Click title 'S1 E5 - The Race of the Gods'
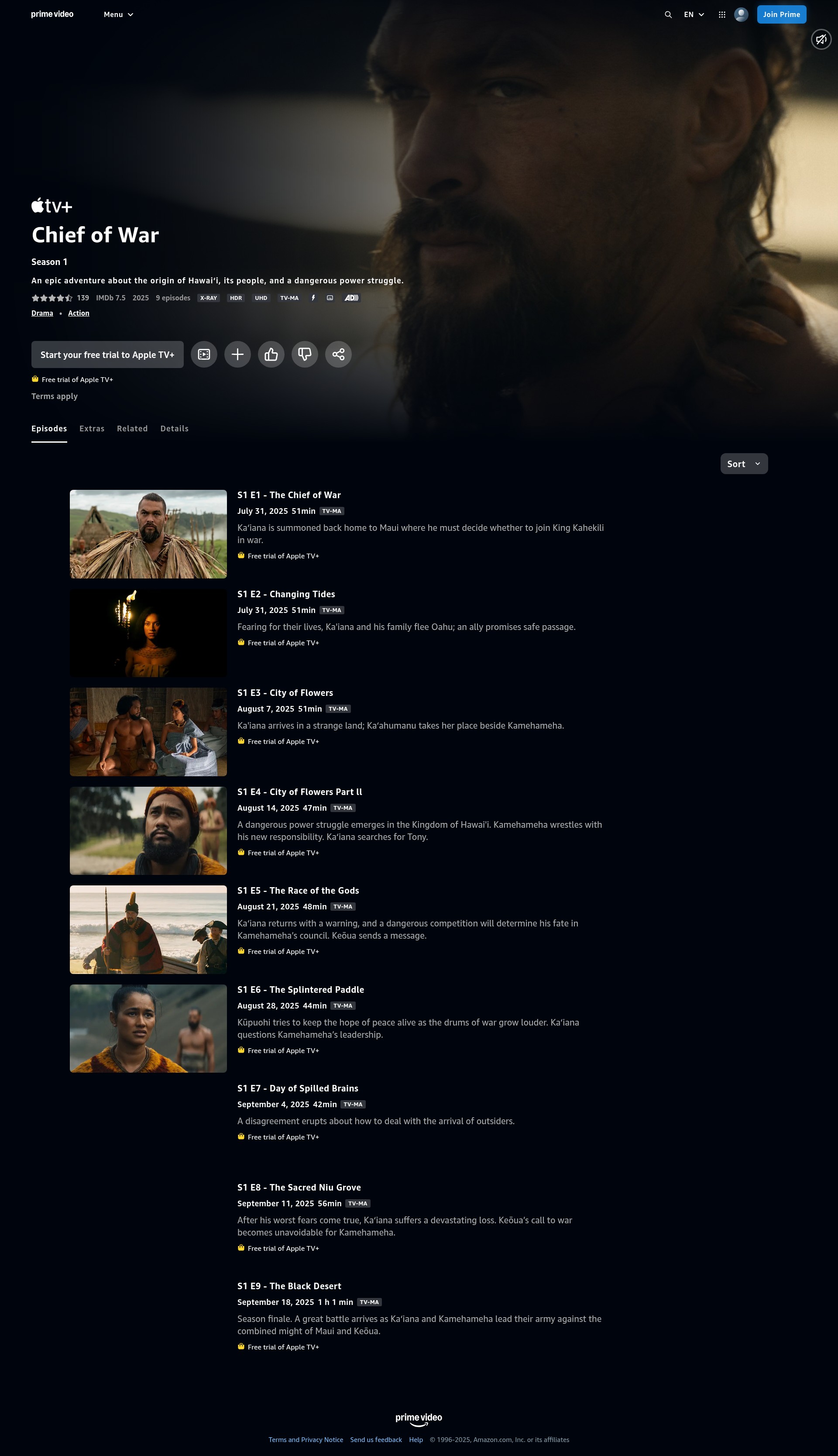The height and width of the screenshot is (1456, 838). [298, 891]
